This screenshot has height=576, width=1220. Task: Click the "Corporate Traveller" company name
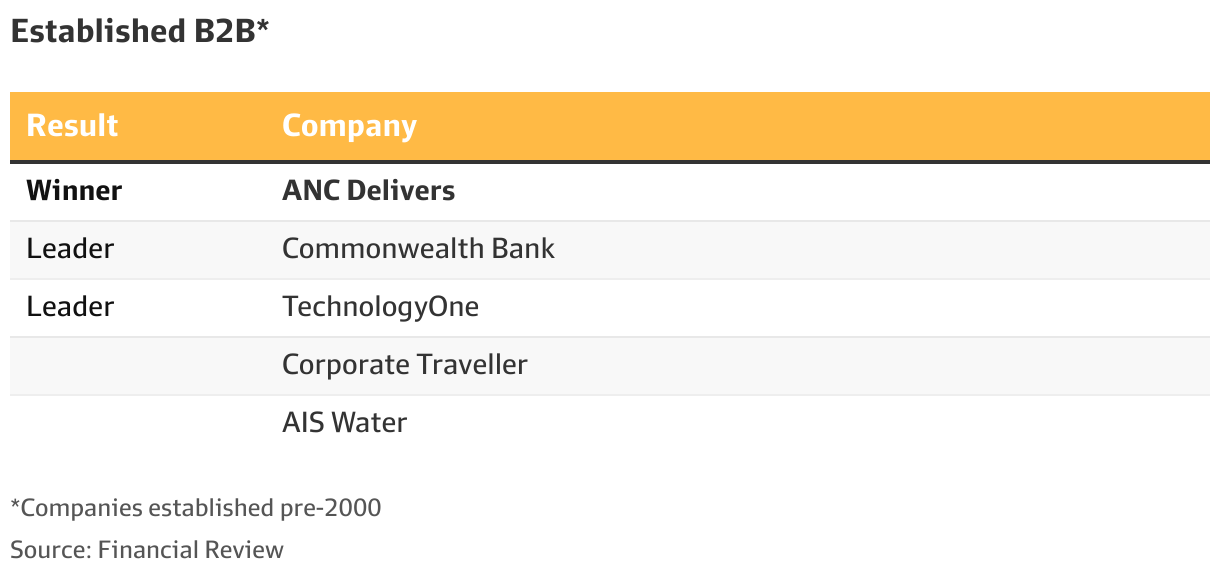(404, 364)
